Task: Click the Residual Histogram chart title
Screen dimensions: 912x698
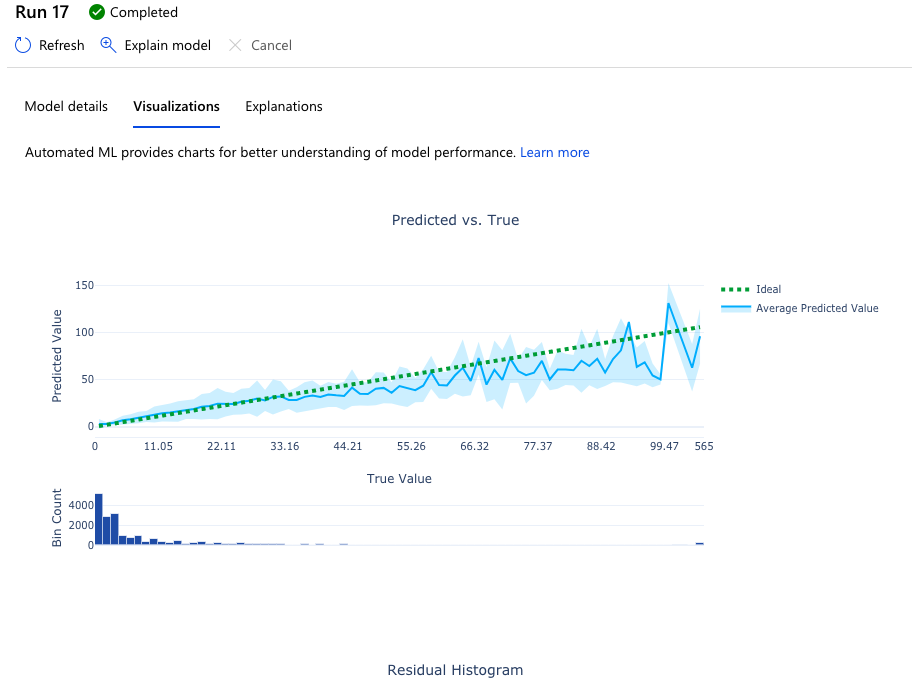Action: click(x=455, y=670)
